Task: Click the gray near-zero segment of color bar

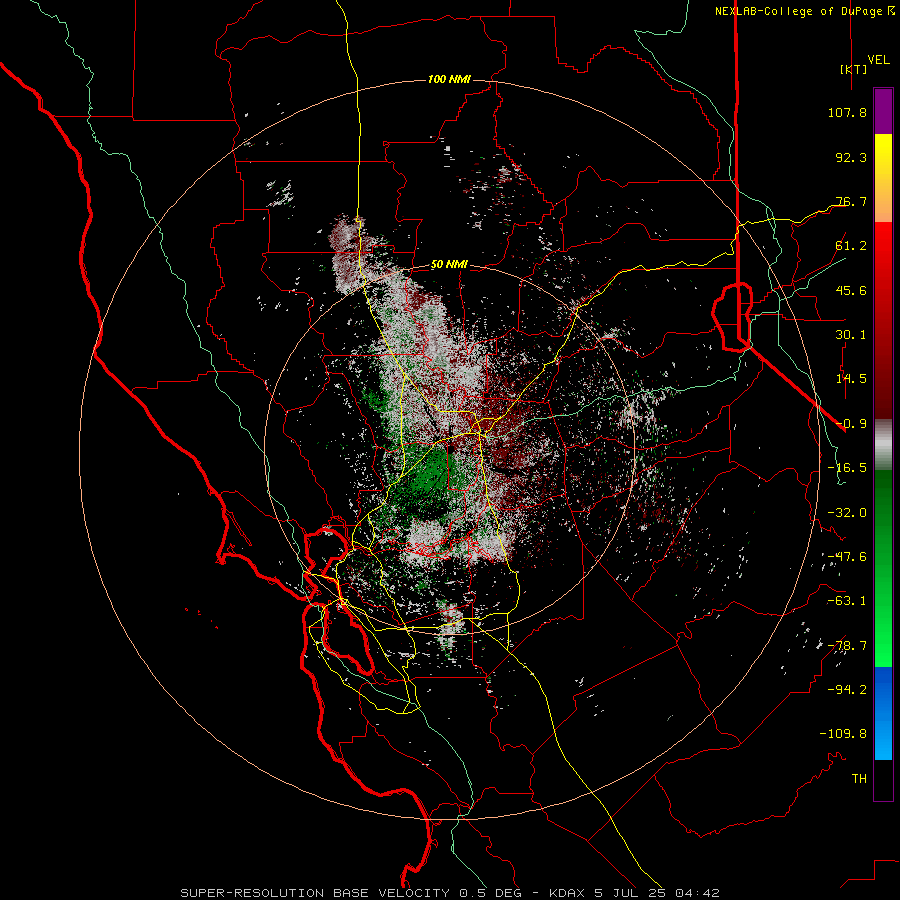Action: 883,445
